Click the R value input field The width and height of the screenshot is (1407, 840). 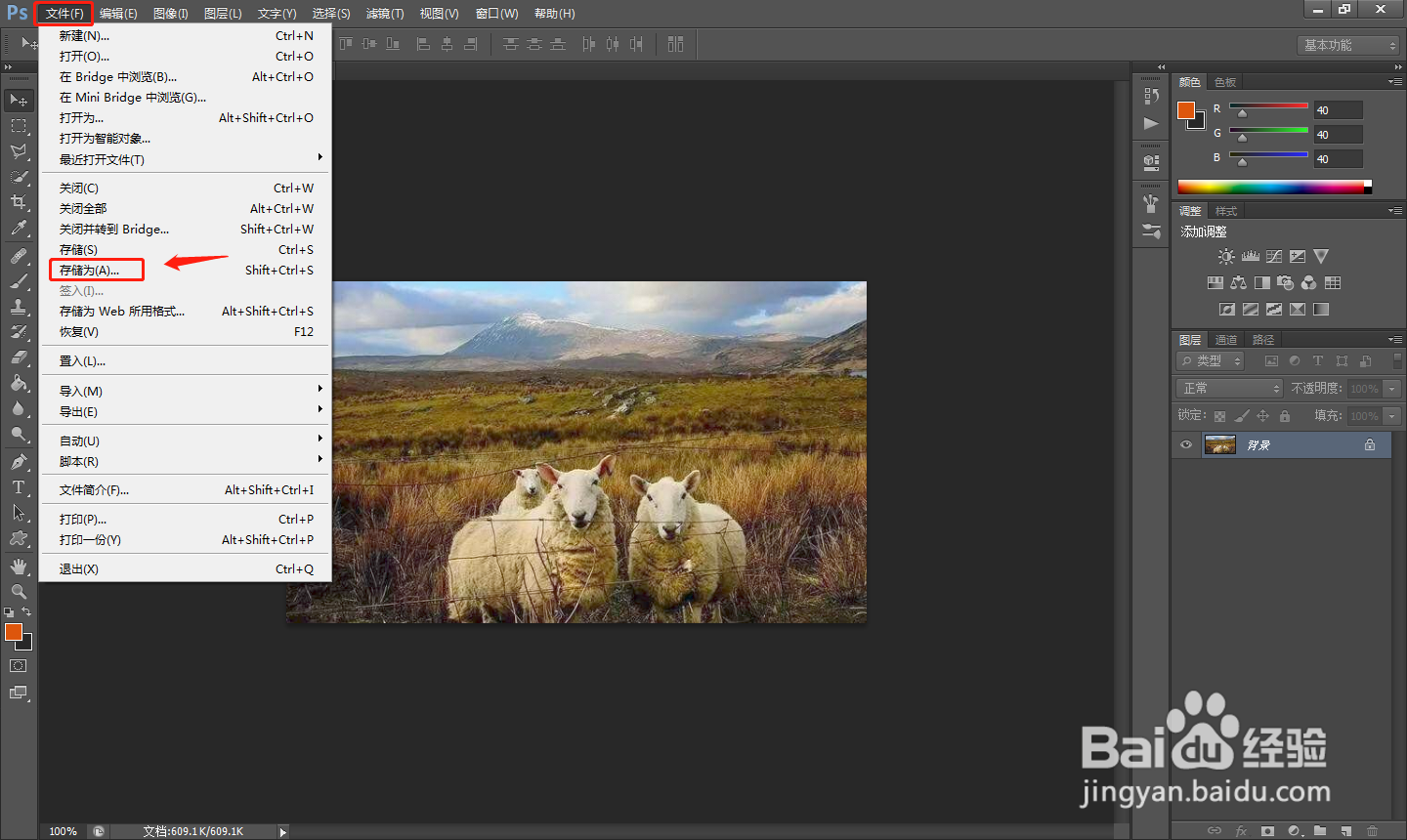click(x=1338, y=110)
